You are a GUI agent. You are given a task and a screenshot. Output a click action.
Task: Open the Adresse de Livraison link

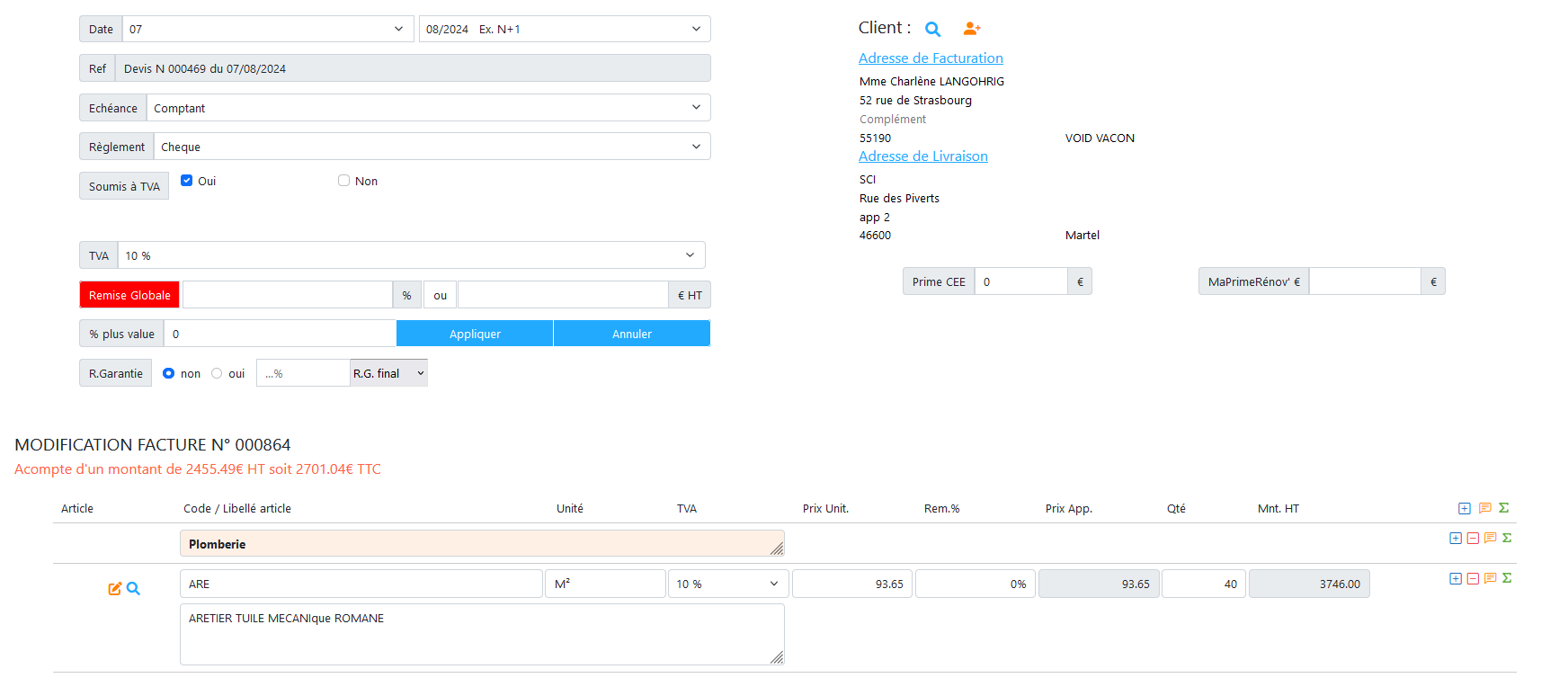tap(923, 156)
